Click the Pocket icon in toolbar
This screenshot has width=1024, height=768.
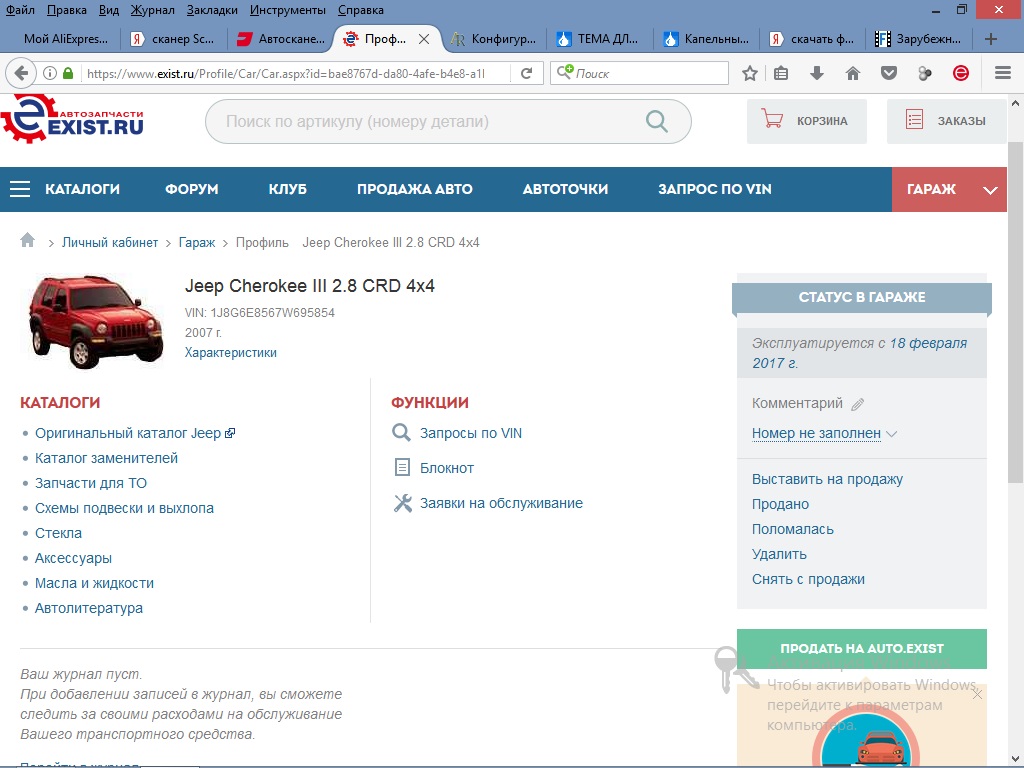click(889, 73)
